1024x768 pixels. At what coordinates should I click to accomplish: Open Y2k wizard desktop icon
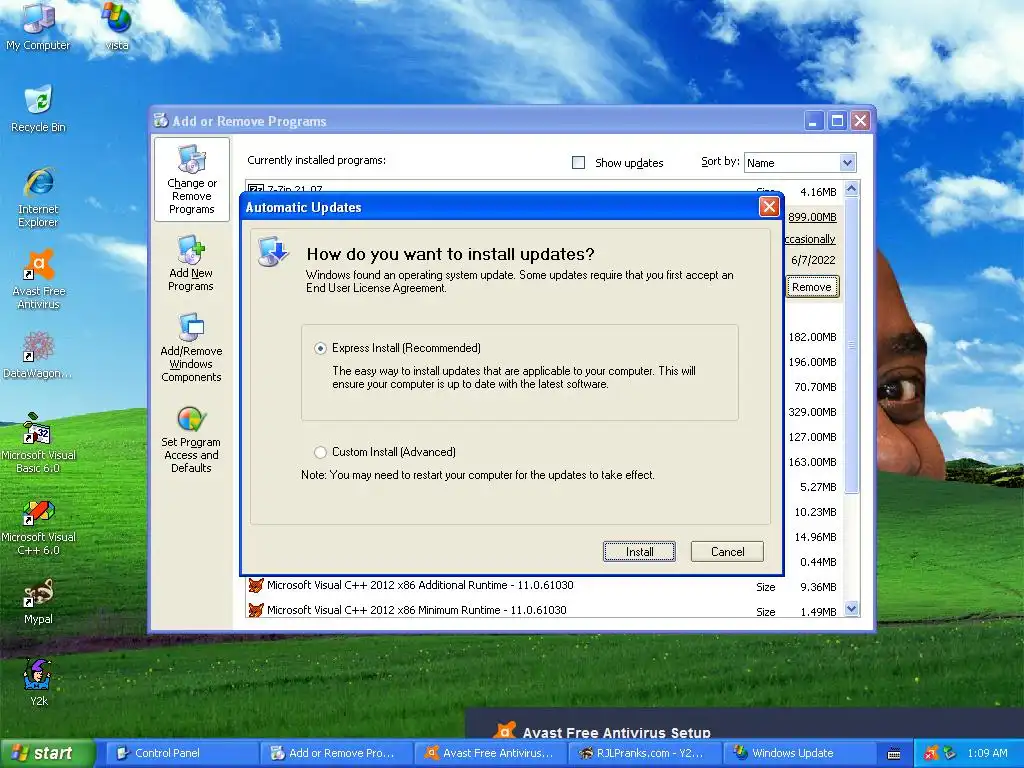(38, 682)
